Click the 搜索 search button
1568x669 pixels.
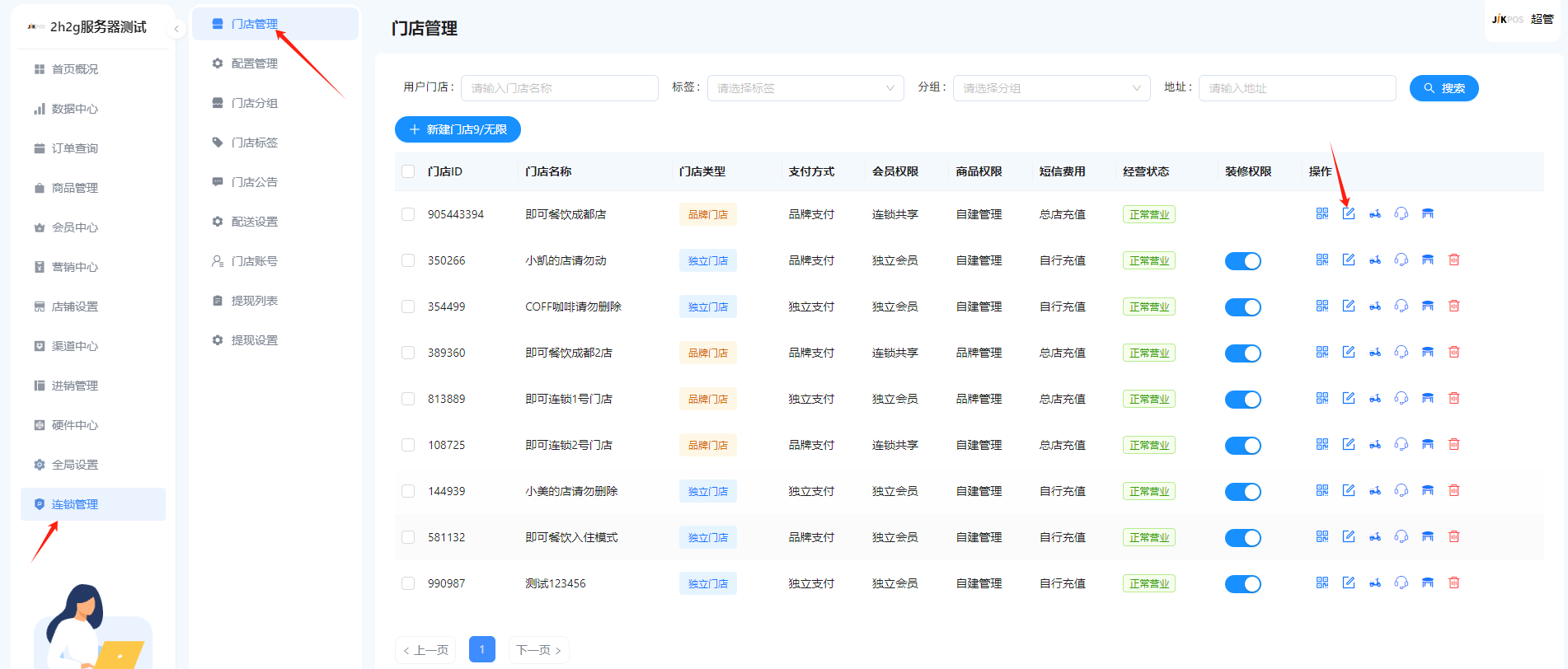tap(1444, 88)
